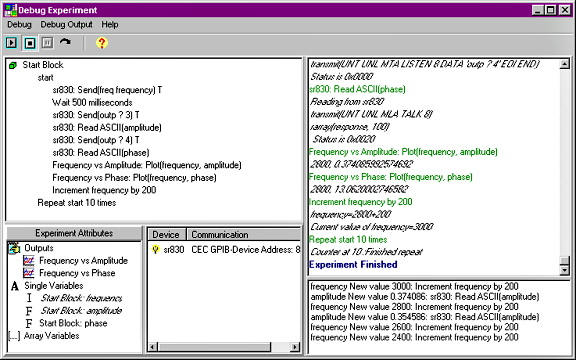Click 'Counter at 10: Finished repeat' log line

point(367,252)
